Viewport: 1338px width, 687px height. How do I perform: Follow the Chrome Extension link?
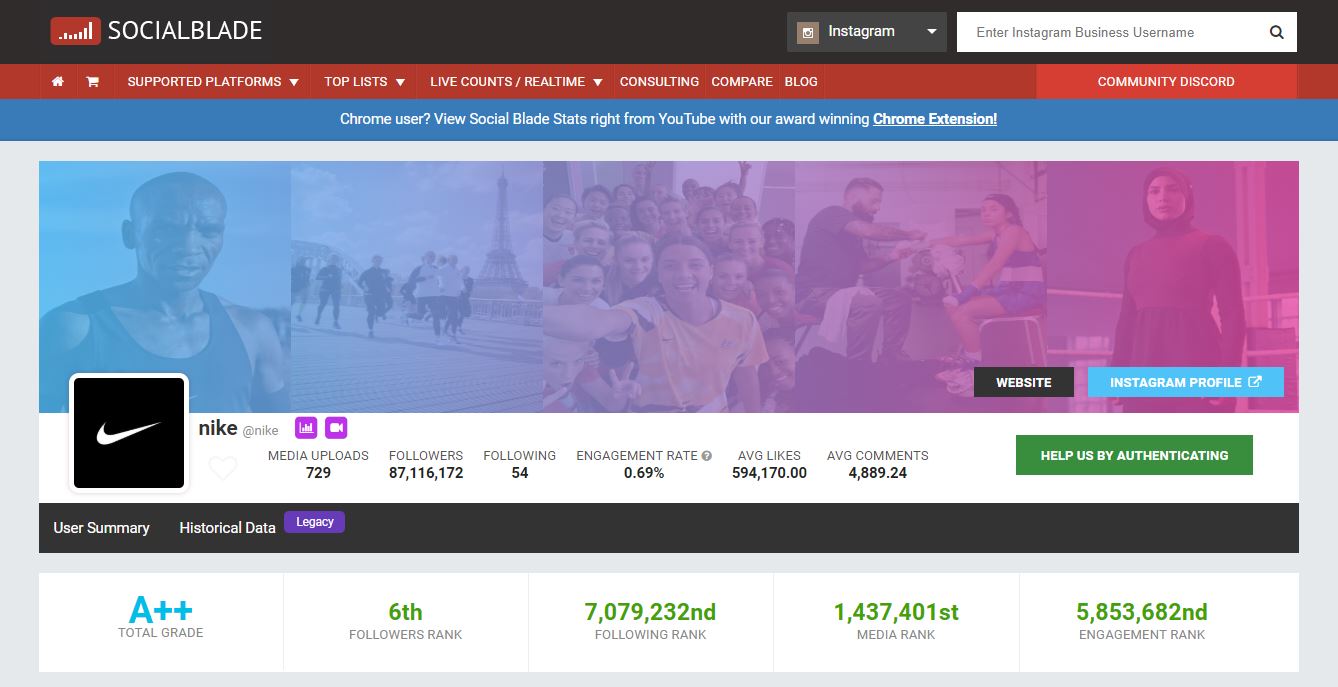pos(935,119)
